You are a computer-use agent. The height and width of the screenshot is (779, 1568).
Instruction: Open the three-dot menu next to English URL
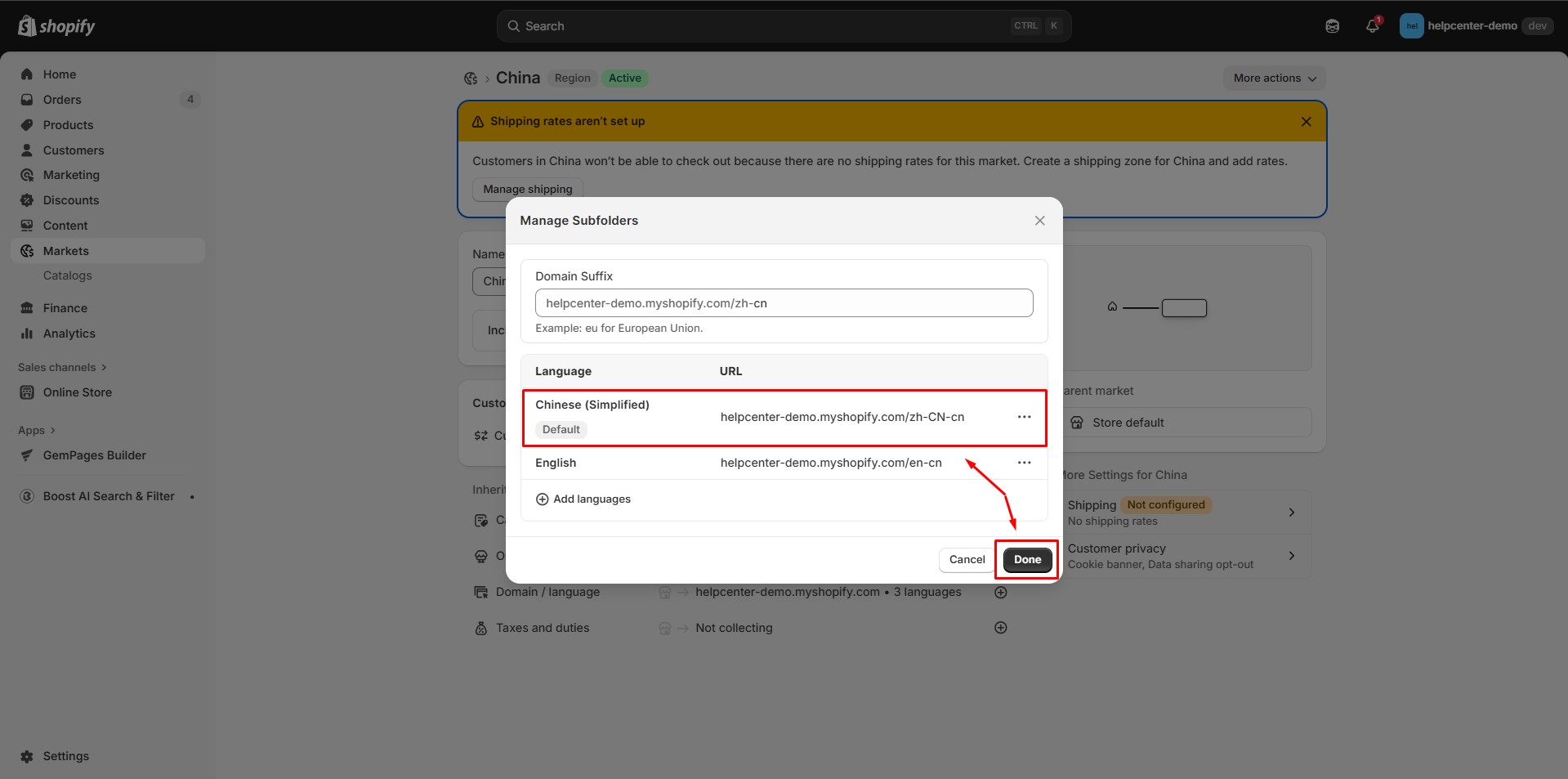pos(1024,462)
